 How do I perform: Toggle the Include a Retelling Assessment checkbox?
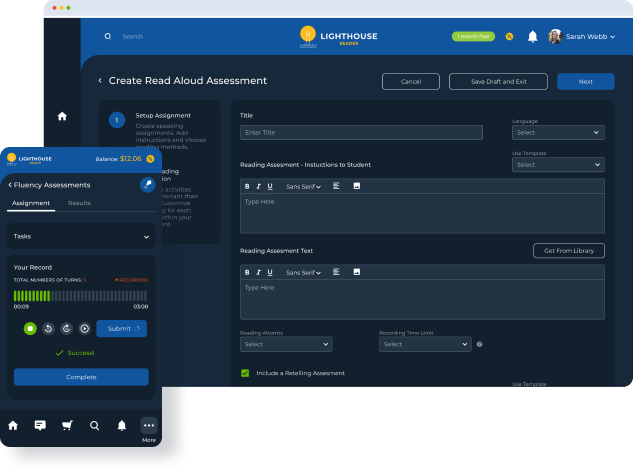pyautogui.click(x=245, y=373)
